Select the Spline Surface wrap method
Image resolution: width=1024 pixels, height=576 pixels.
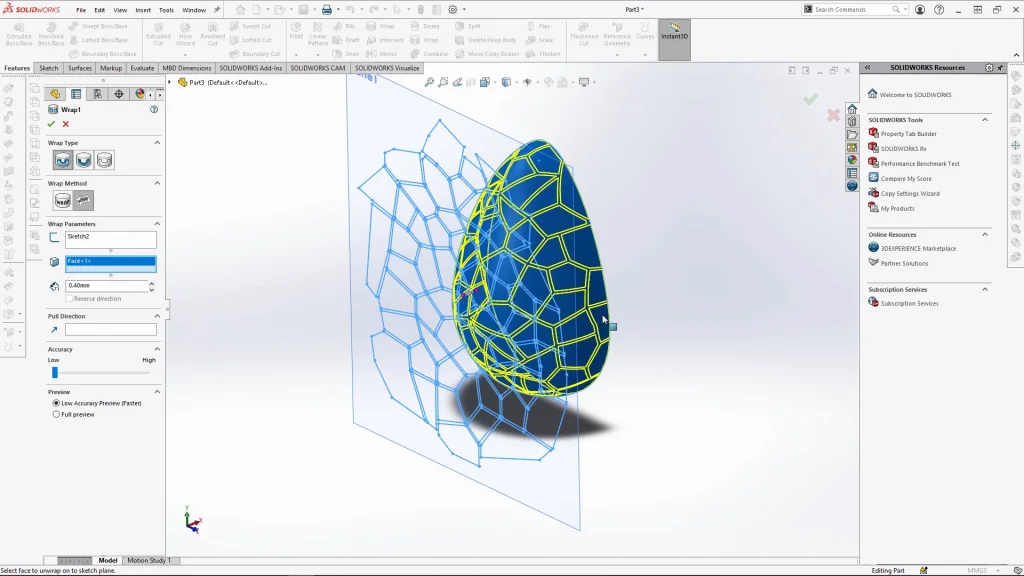tap(84, 201)
